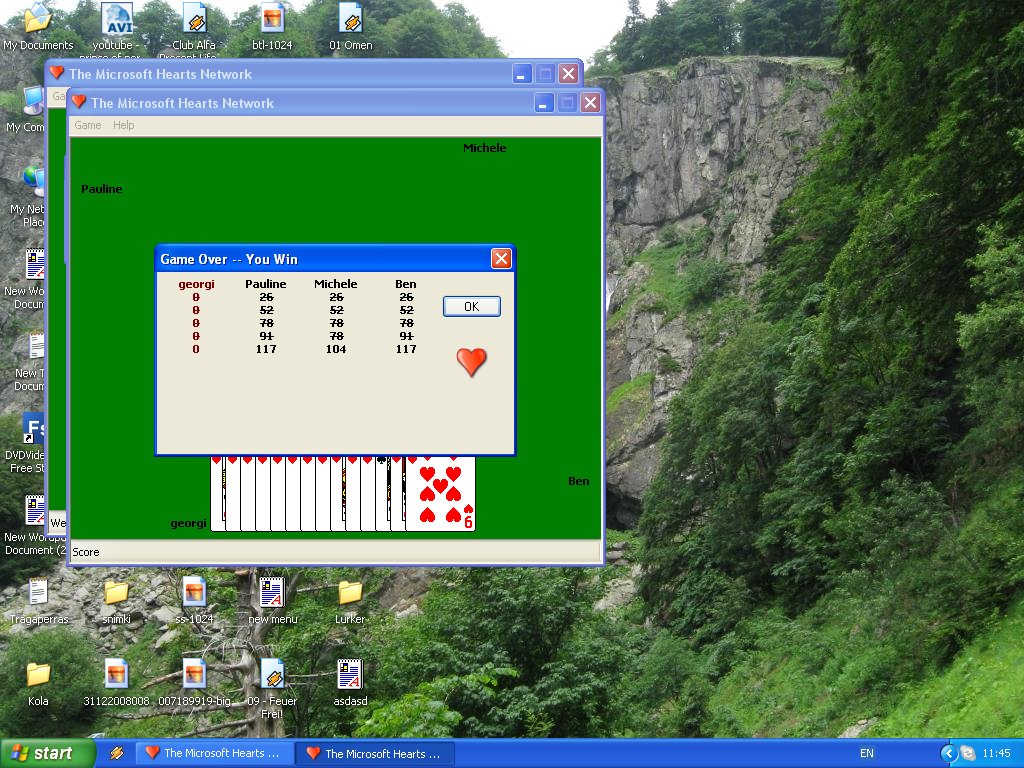Open the Game menu
The image size is (1024, 768).
[x=88, y=125]
